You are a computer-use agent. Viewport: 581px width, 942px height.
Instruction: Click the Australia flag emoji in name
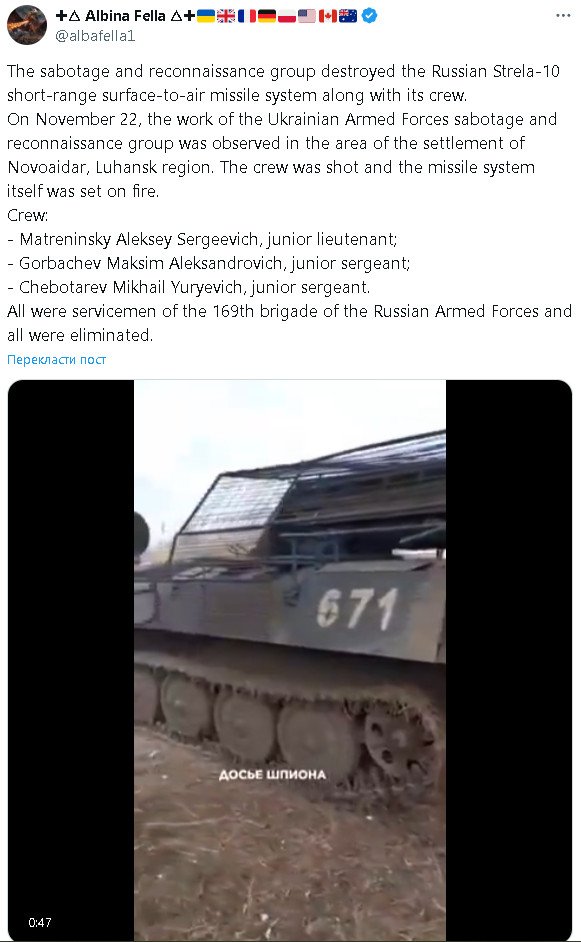pos(348,16)
